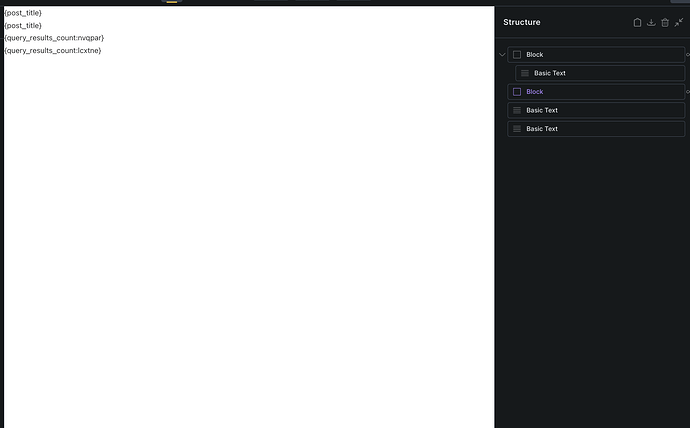This screenshot has height=428, width=690.
Task: Click the loop indicator beside the purple Block
Action: (687, 92)
